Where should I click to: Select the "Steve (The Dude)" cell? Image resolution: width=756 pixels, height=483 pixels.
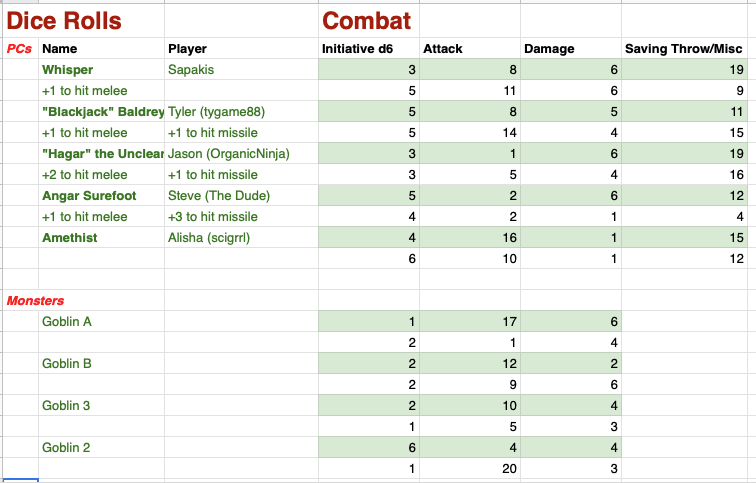click(219, 195)
